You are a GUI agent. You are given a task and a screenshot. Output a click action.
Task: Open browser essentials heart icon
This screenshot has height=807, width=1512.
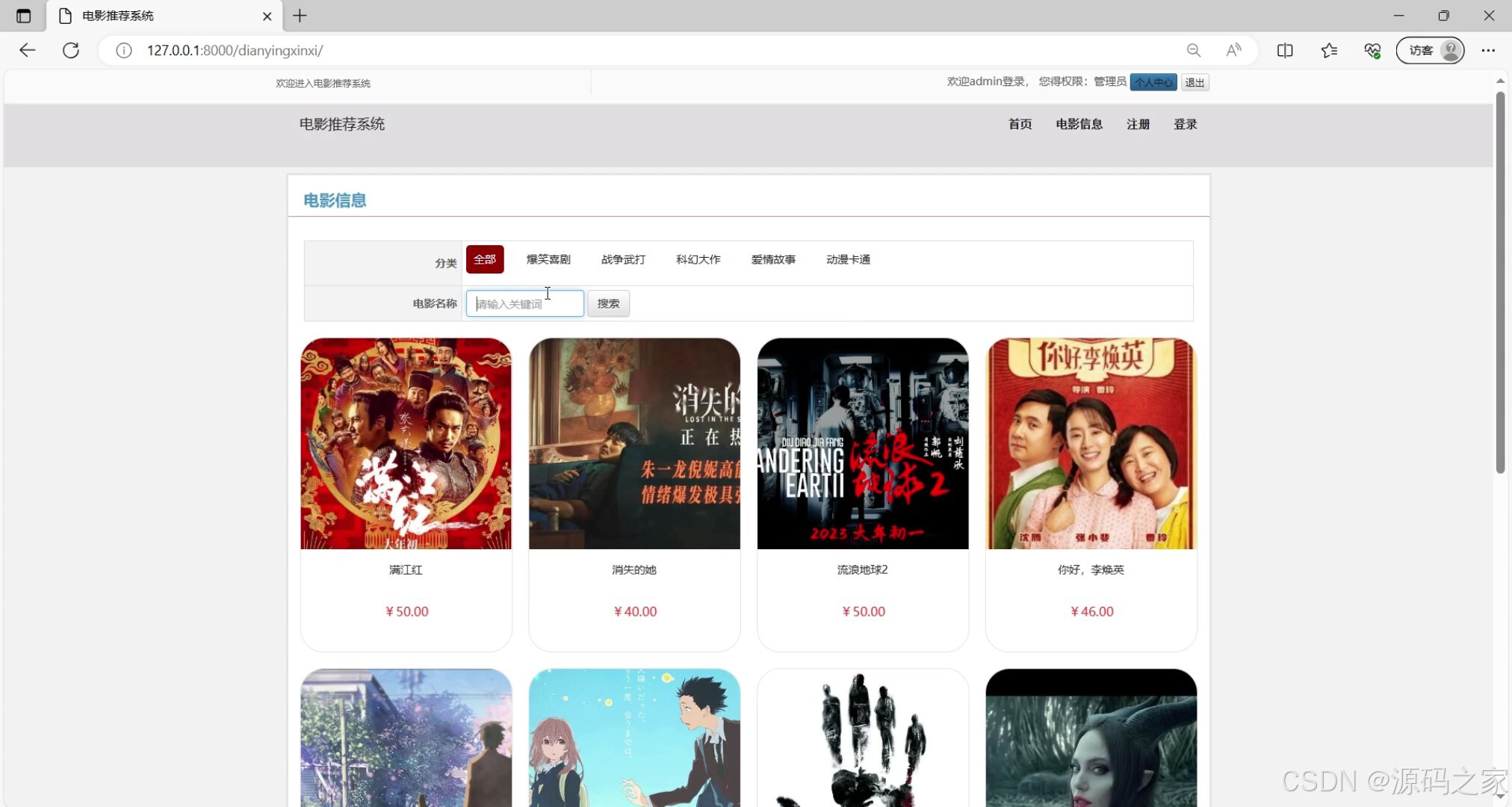point(1372,50)
